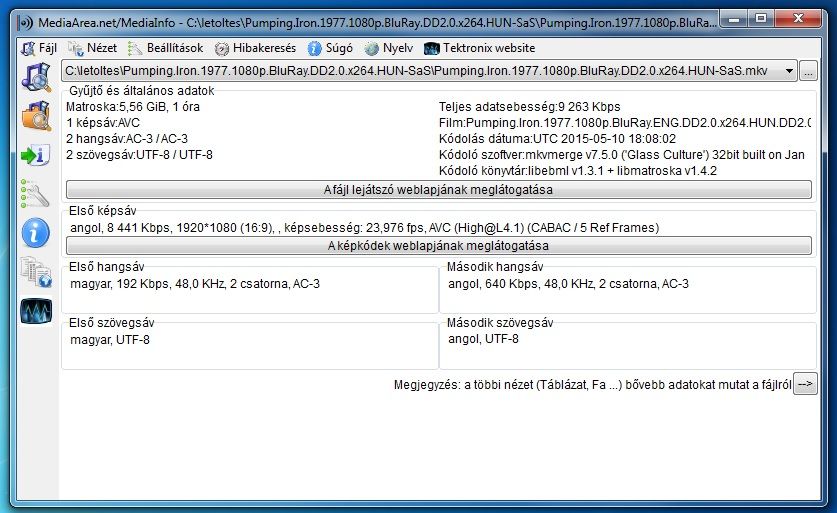Image resolution: width=837 pixels, height=513 pixels.
Task: Click 'A fájl lejátszó weblapjának meglátogatása' button
Action: pos(439,190)
